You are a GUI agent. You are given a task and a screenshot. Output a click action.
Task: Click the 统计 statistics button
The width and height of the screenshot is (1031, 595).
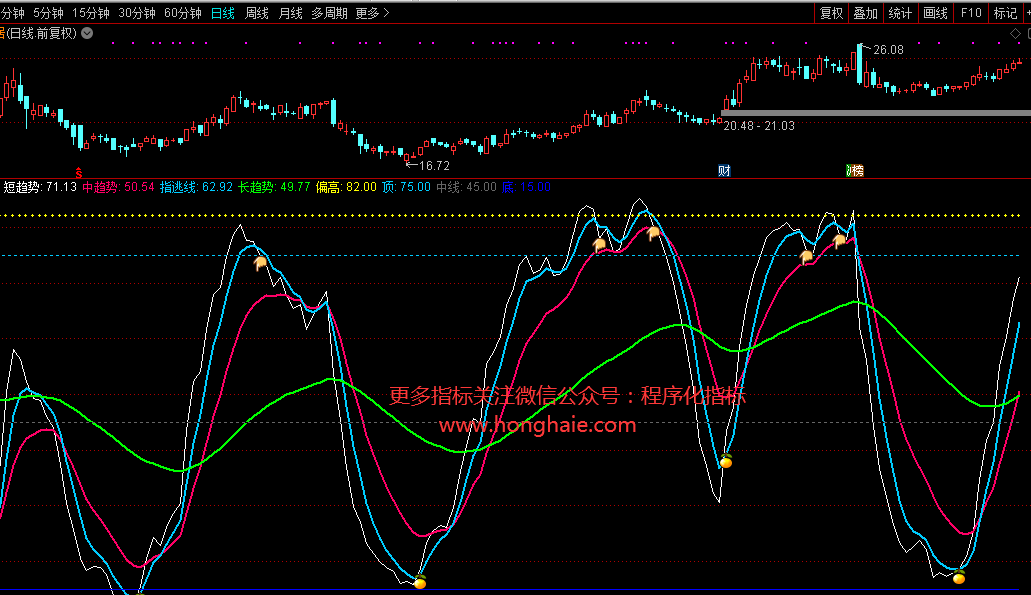click(900, 13)
